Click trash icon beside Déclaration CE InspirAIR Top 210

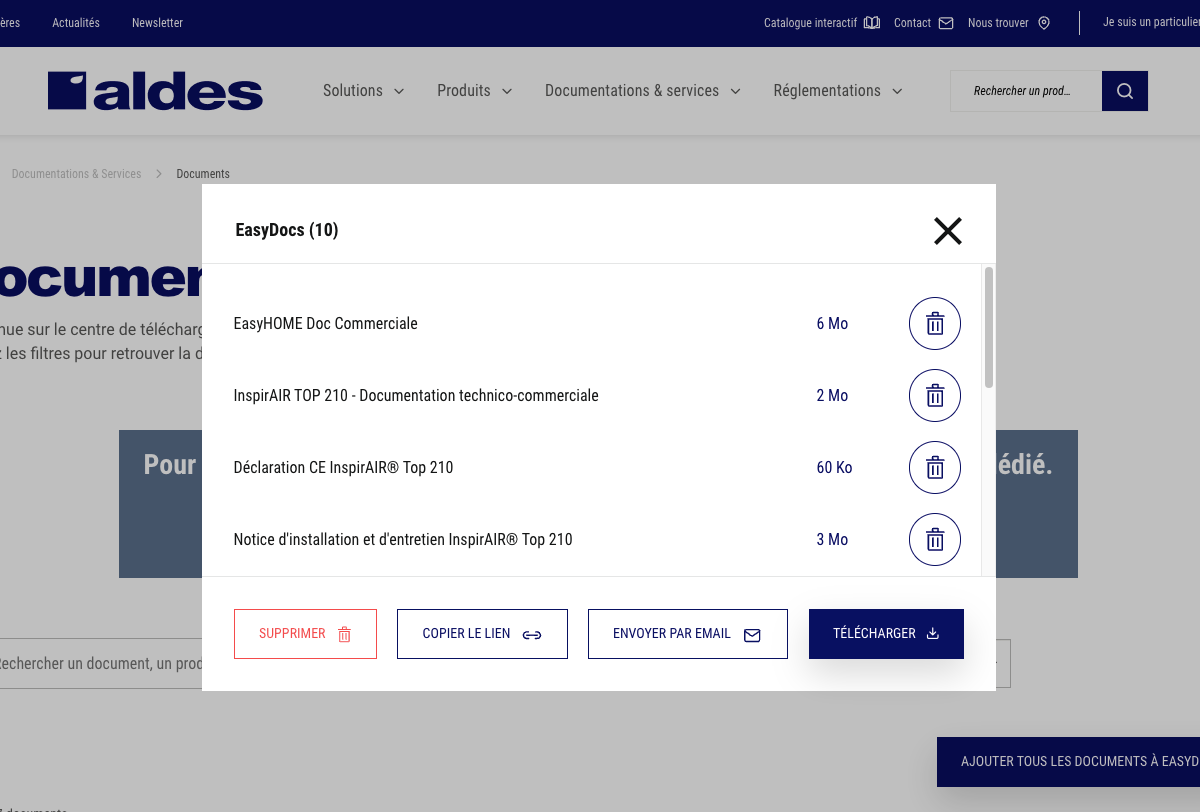point(934,467)
